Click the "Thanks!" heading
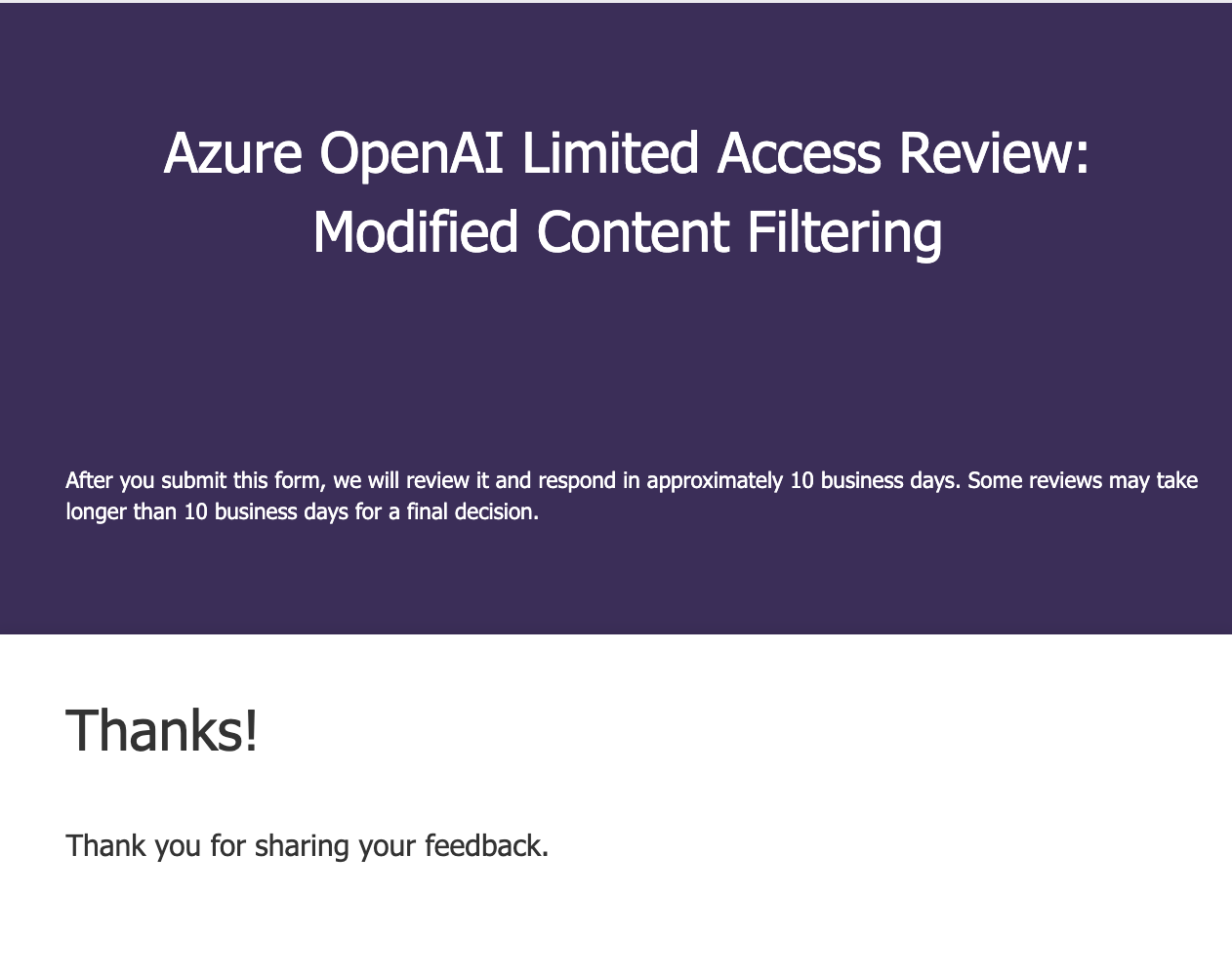The image size is (1232, 978). click(162, 730)
